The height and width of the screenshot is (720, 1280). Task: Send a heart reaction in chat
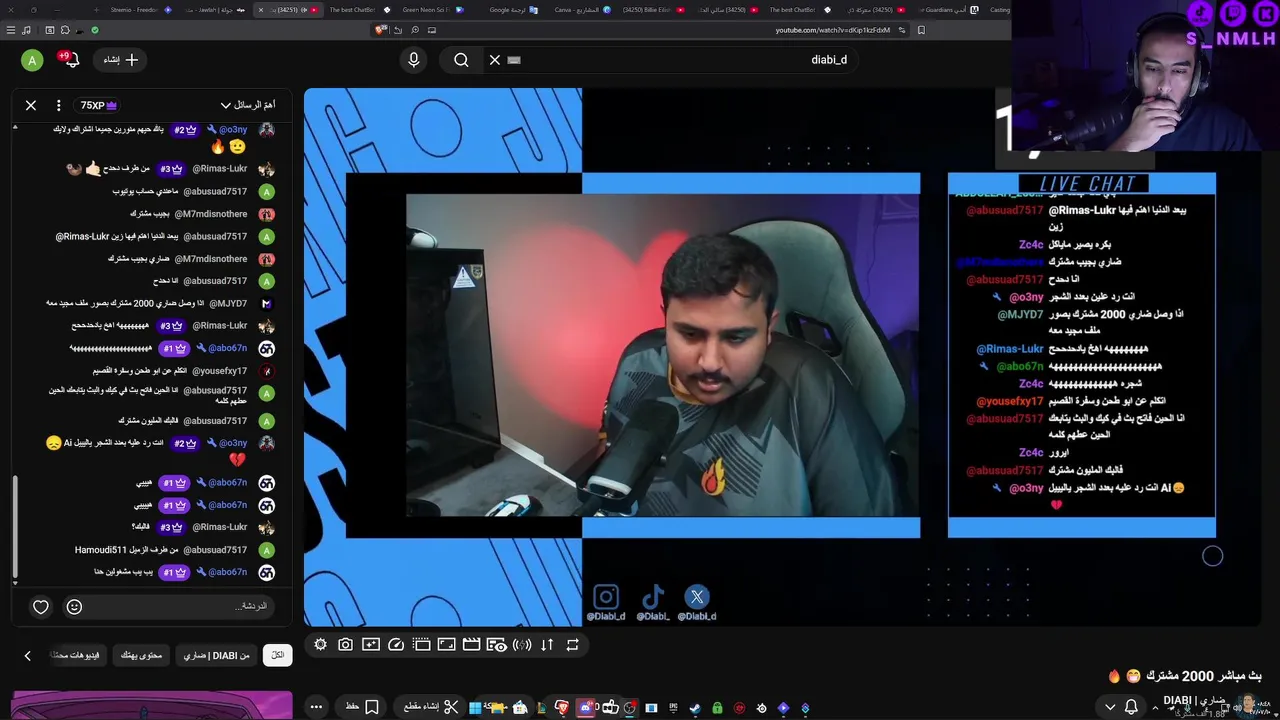[x=41, y=607]
